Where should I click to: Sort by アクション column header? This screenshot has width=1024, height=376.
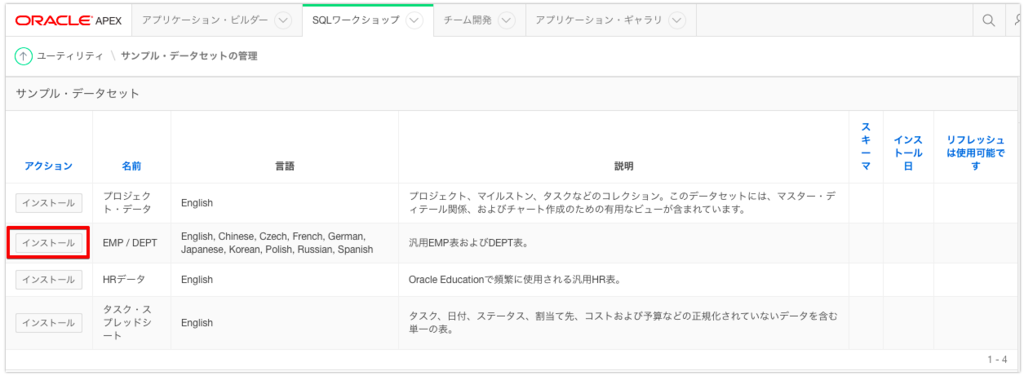click(49, 166)
